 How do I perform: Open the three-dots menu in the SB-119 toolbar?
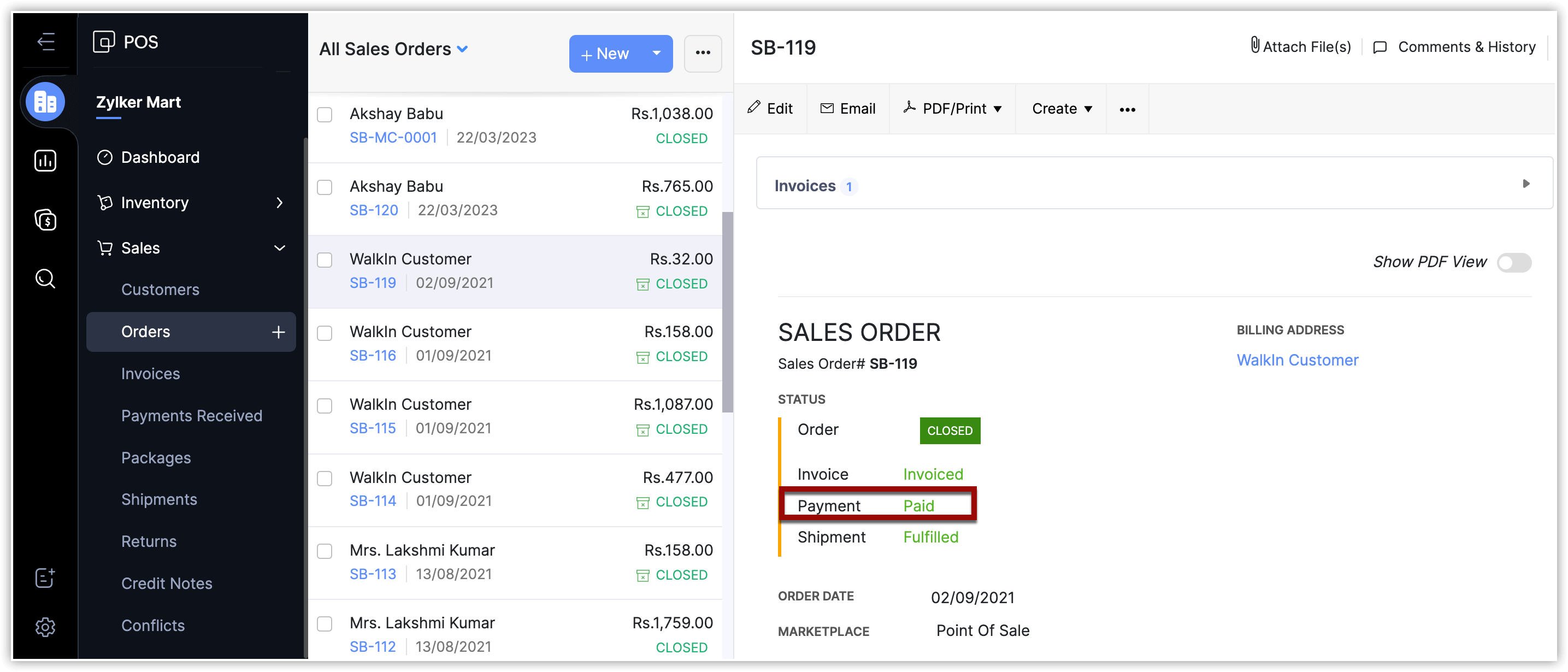click(x=1127, y=109)
